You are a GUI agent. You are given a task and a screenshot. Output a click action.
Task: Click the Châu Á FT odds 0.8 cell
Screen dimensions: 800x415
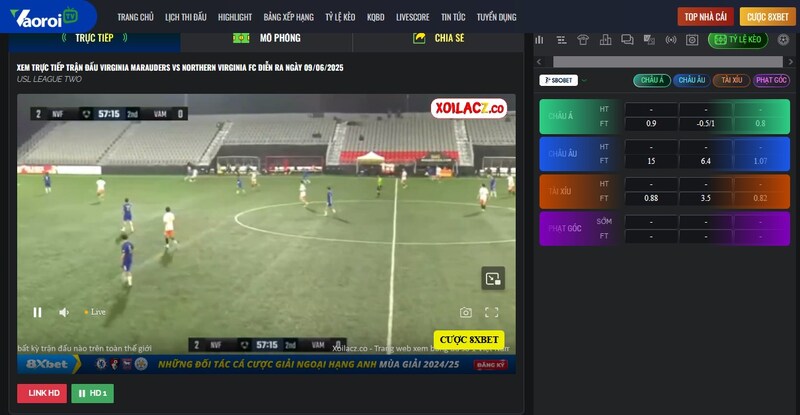point(760,124)
